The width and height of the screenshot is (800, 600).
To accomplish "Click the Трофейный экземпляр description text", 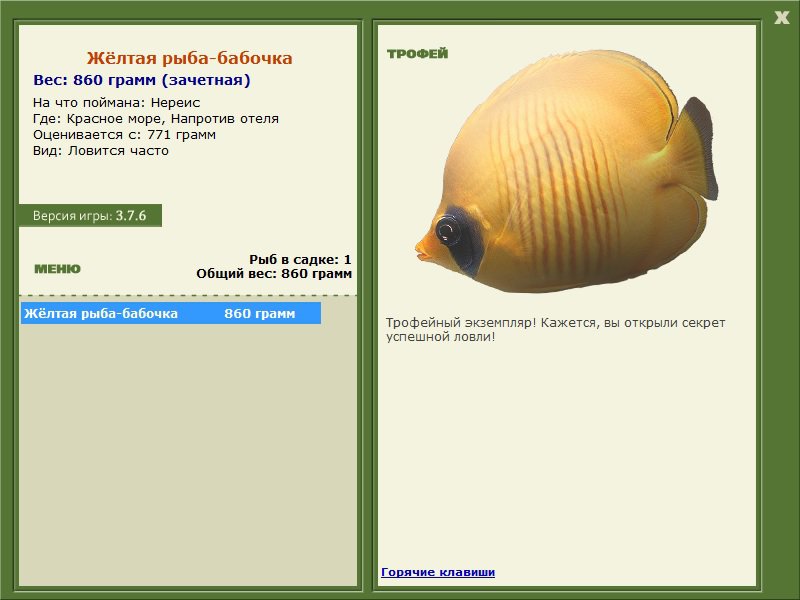I will click(x=555, y=330).
